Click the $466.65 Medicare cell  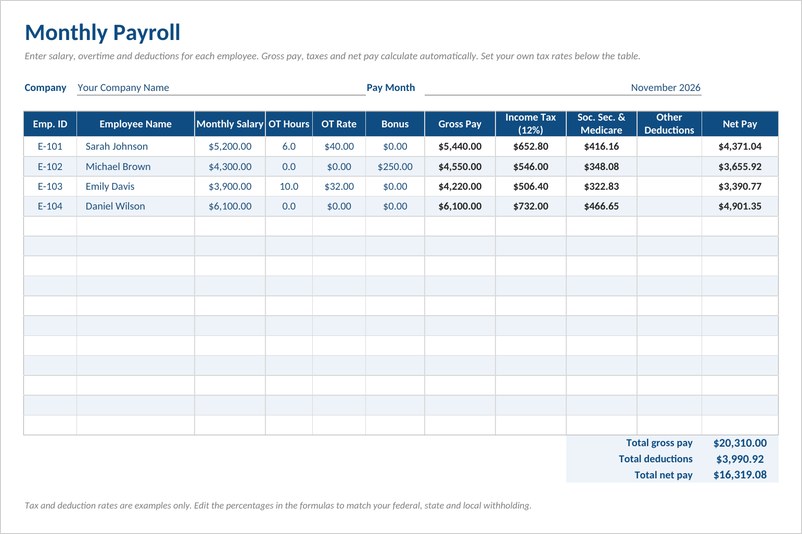[x=602, y=207]
